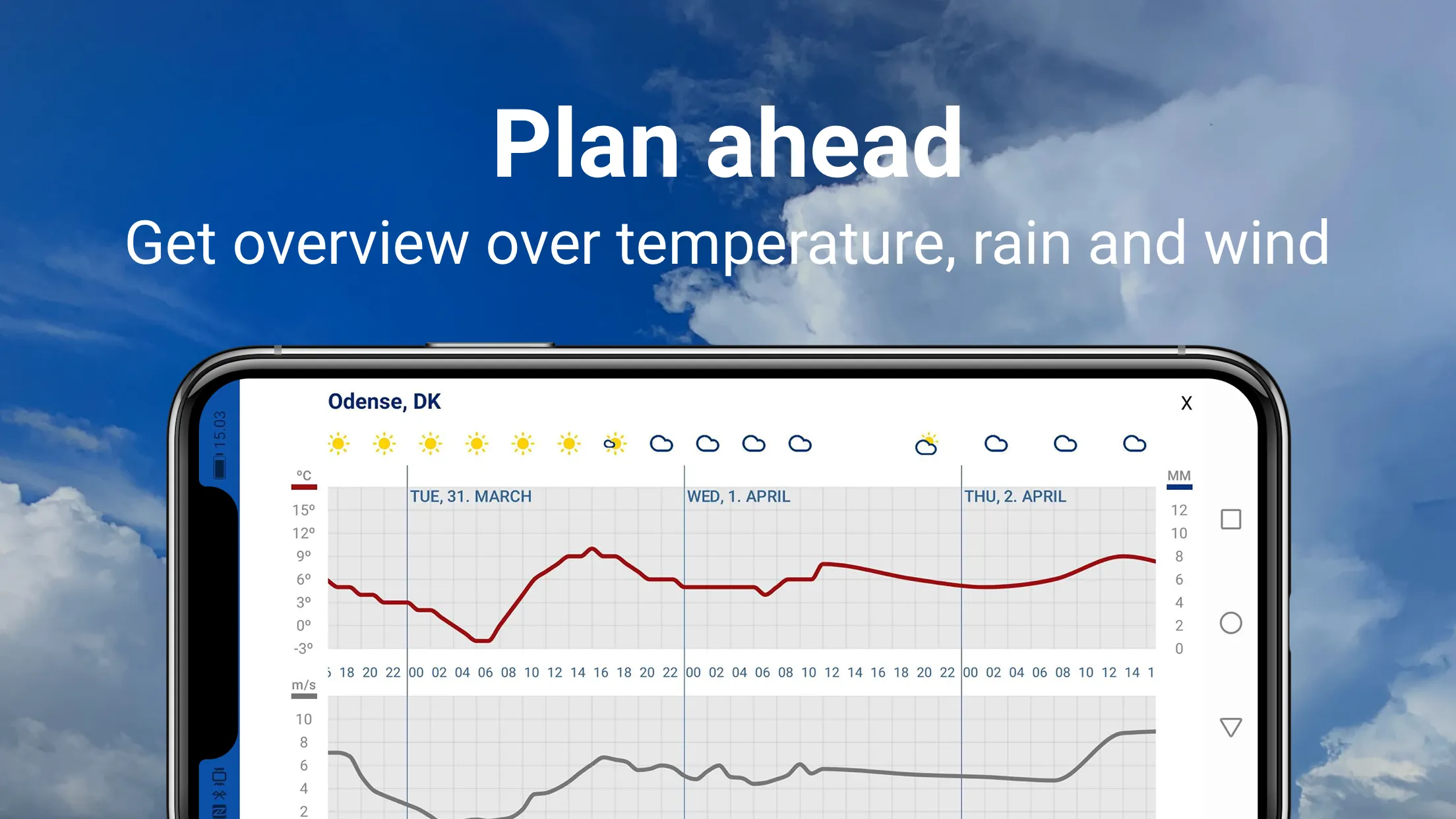The width and height of the screenshot is (1456, 819).
Task: Select the triangle/down arrow sidebar icon
Action: tap(1232, 728)
